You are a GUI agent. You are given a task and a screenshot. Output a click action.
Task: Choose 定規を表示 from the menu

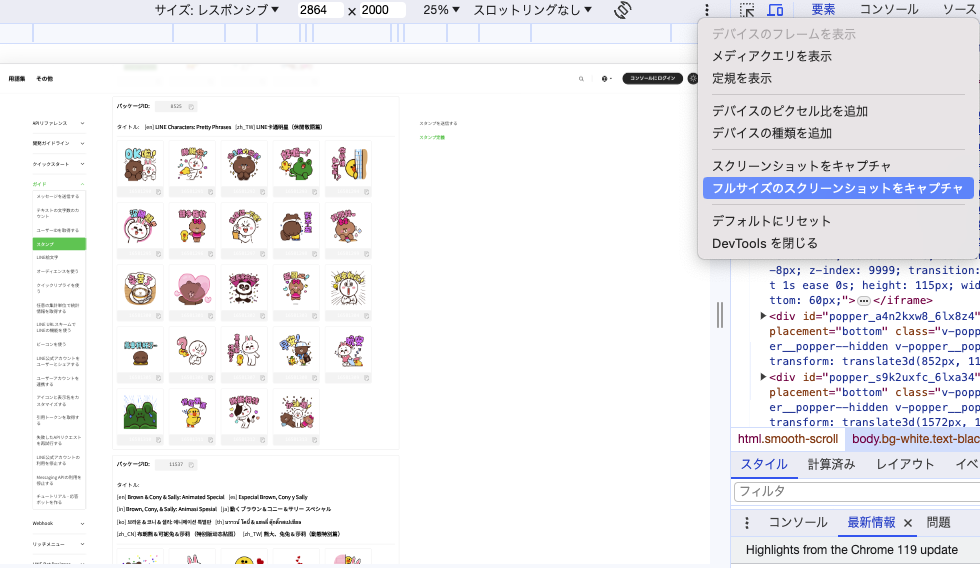click(x=838, y=79)
